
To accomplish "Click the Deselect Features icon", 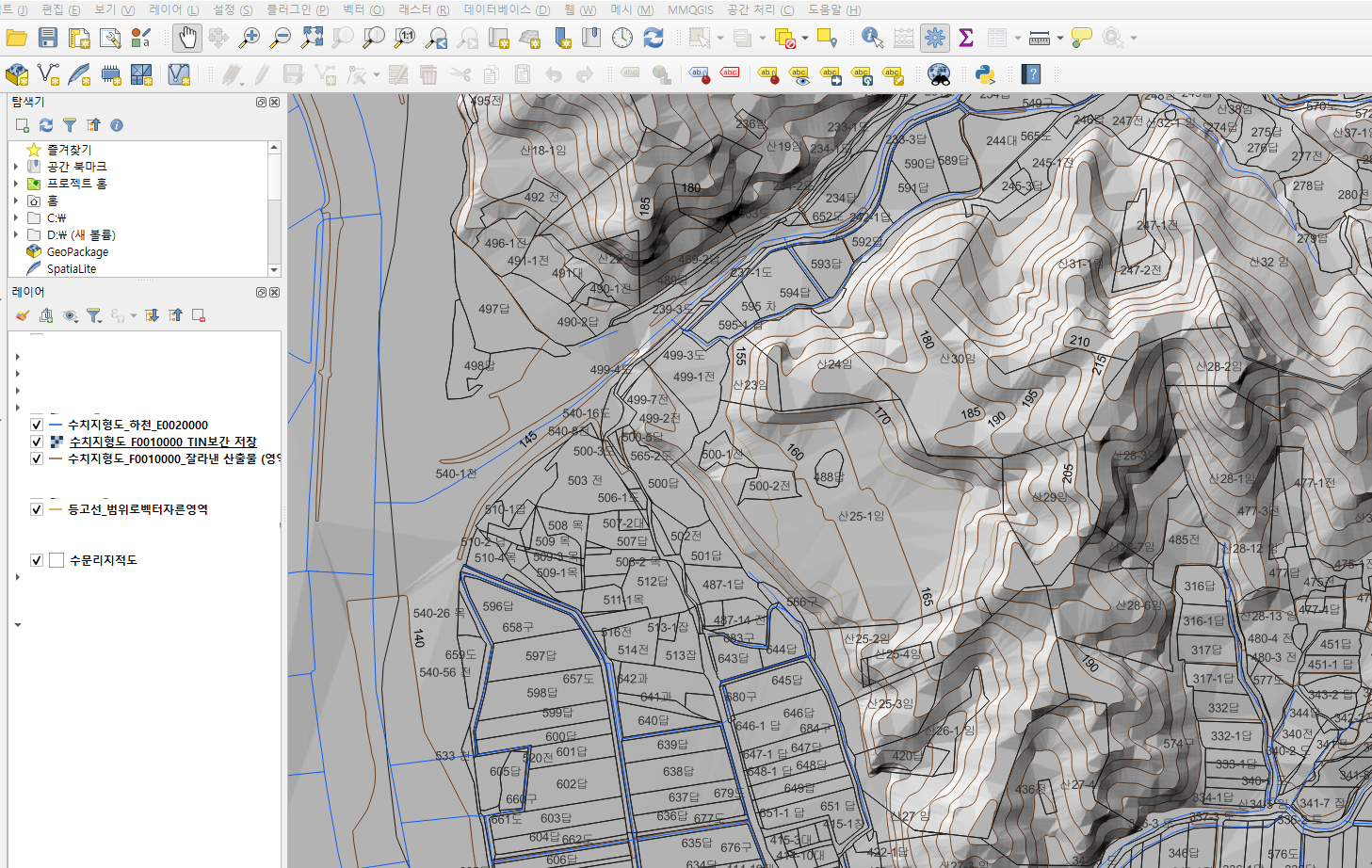I will click(784, 38).
